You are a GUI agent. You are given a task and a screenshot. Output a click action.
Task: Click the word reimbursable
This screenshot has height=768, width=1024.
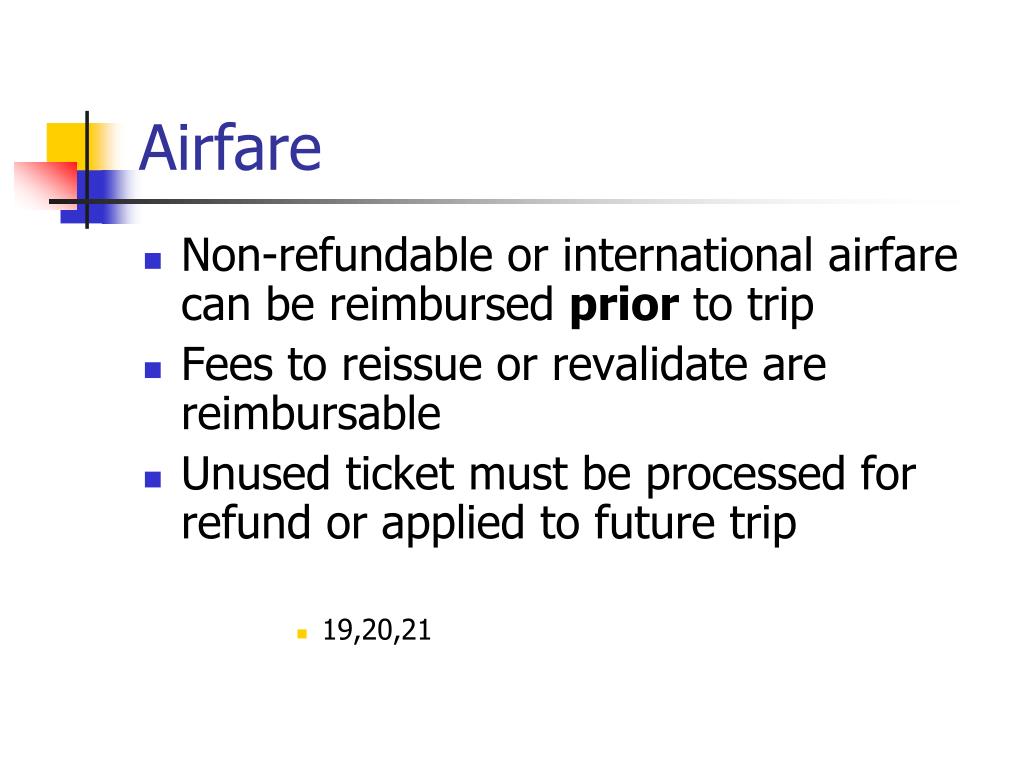pos(311,414)
